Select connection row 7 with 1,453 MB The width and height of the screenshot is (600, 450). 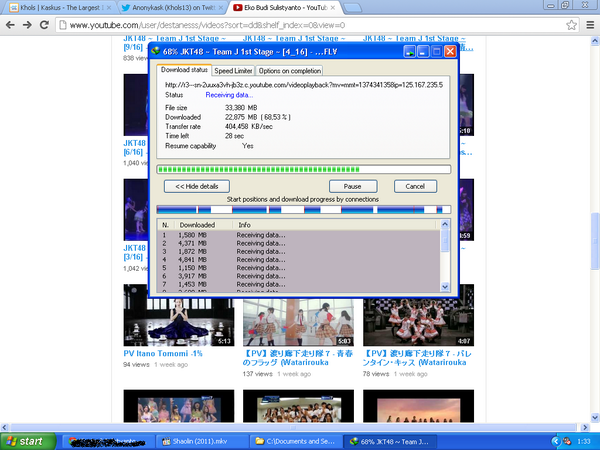pos(298,284)
